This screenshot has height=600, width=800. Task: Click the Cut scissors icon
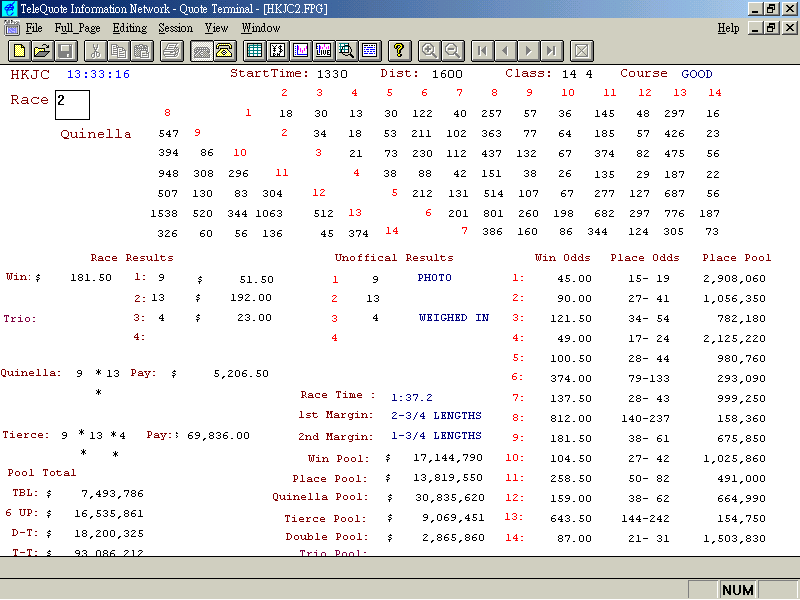[95, 51]
